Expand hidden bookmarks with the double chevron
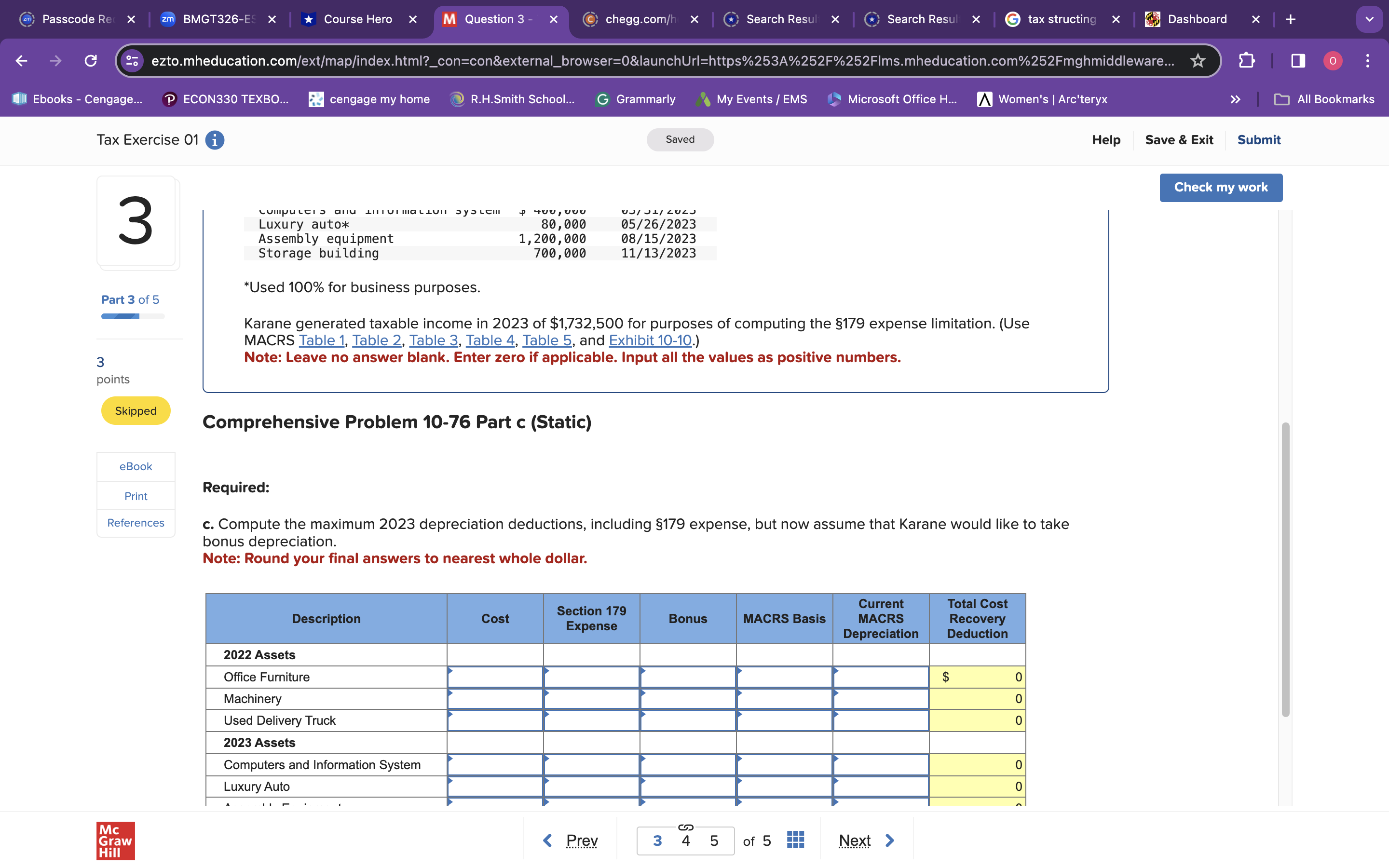 (x=1235, y=99)
